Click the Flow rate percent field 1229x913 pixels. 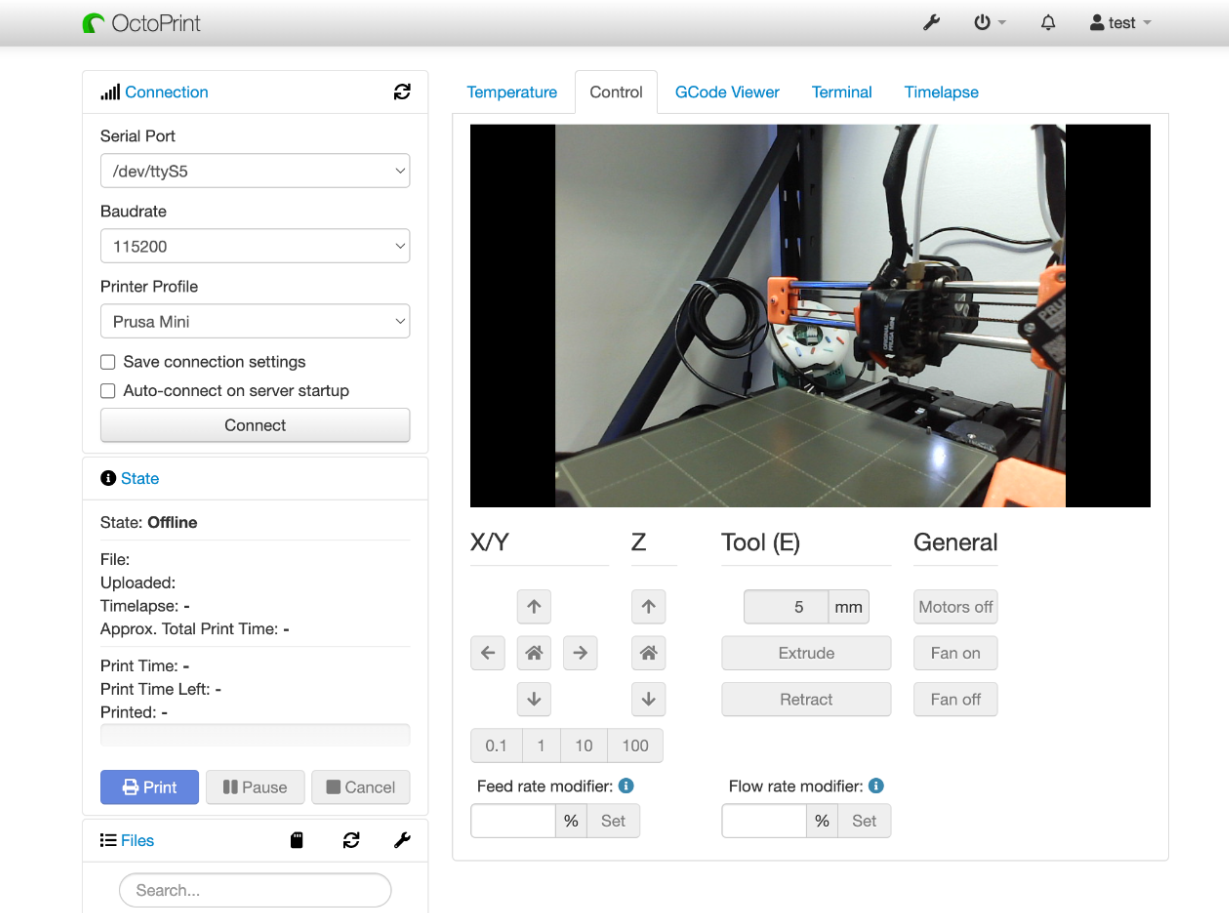pyautogui.click(x=764, y=821)
